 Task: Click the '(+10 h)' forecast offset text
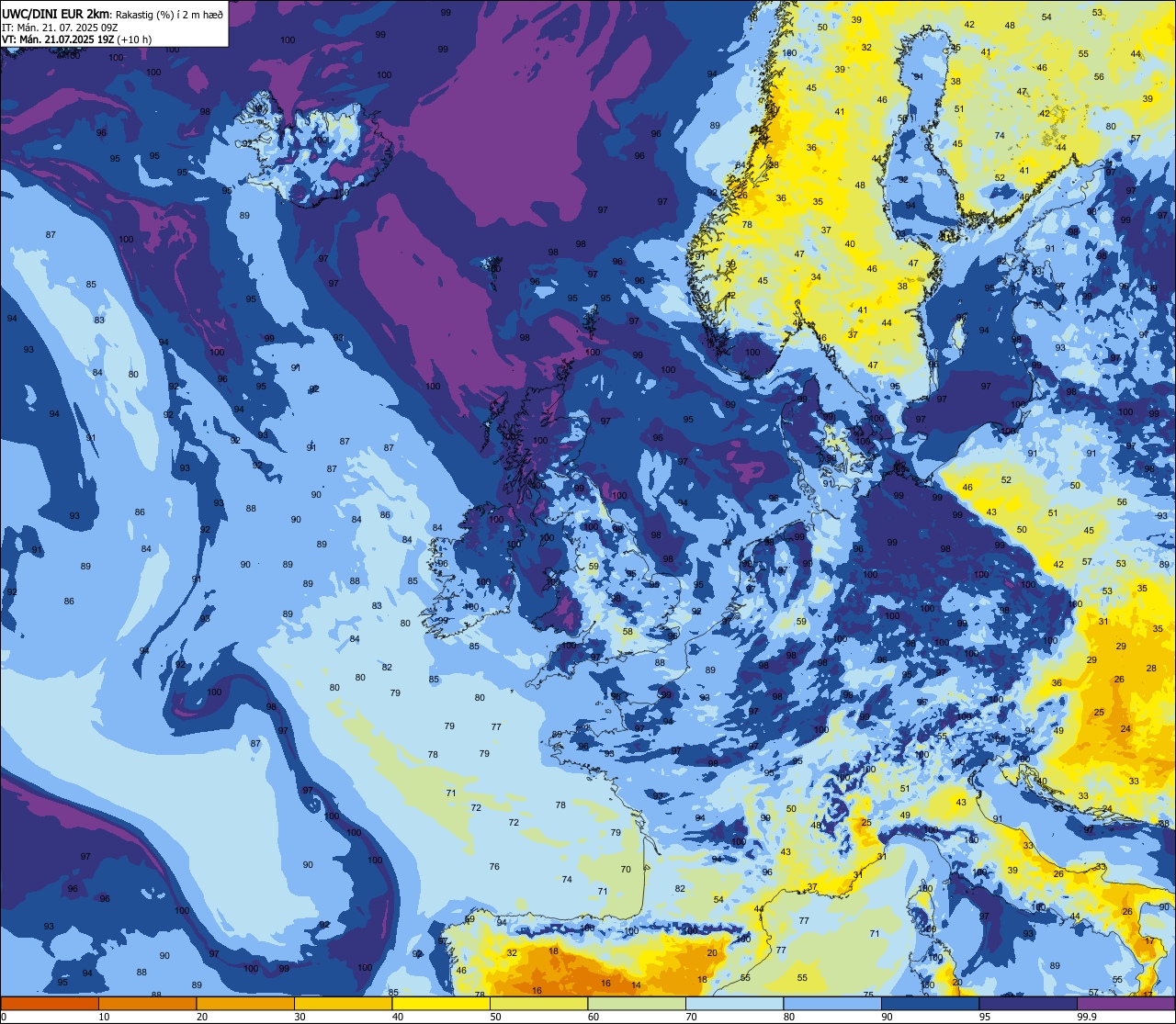pos(134,39)
